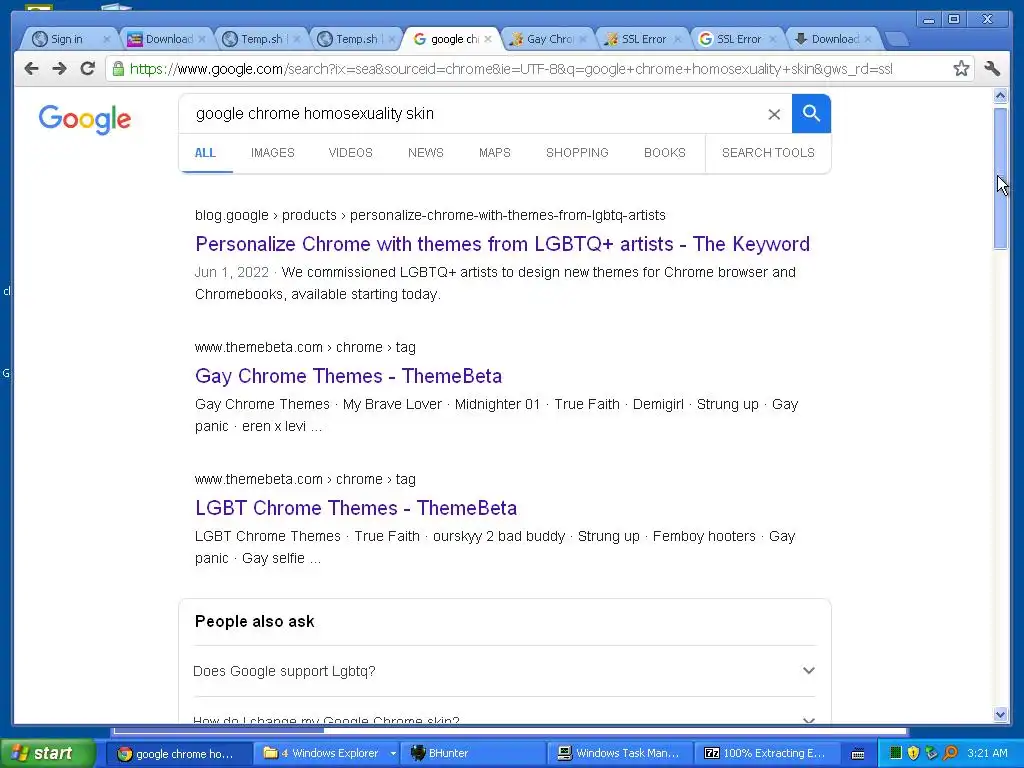
Task: Click the 3:21 AM taskbar clock
Action: coord(987,753)
